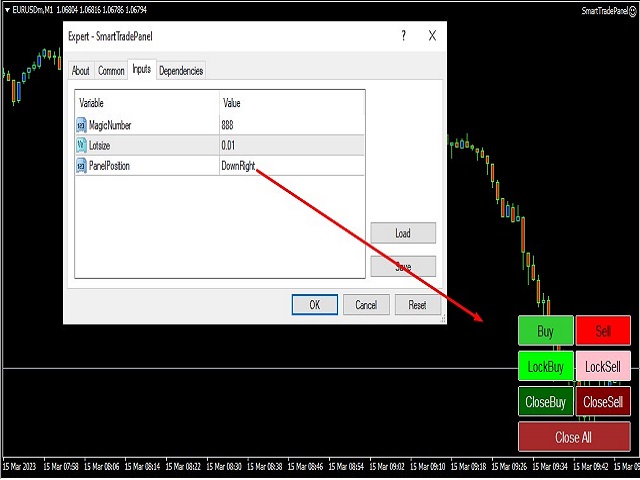Click the EURUSDm,M1 chart title text

click(33, 10)
